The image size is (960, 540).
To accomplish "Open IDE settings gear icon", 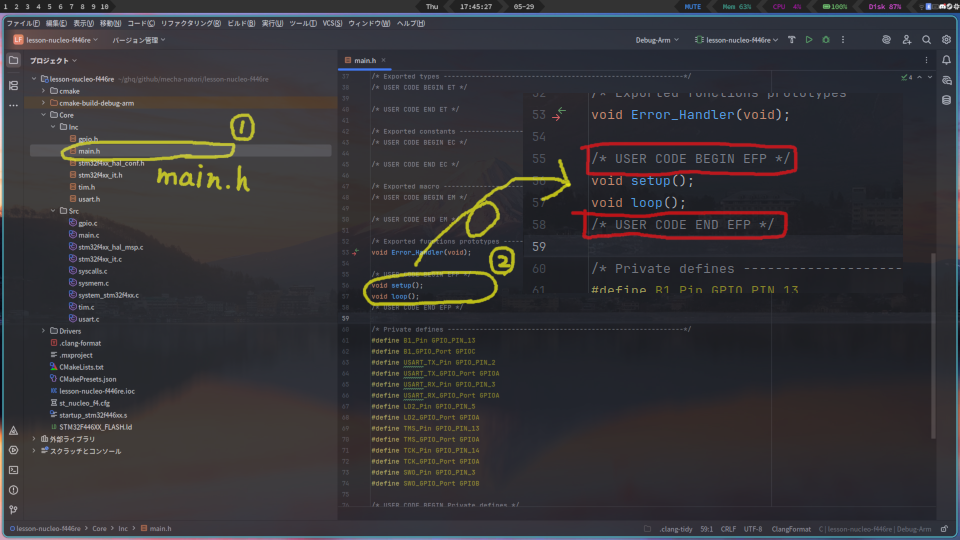I will point(946,40).
